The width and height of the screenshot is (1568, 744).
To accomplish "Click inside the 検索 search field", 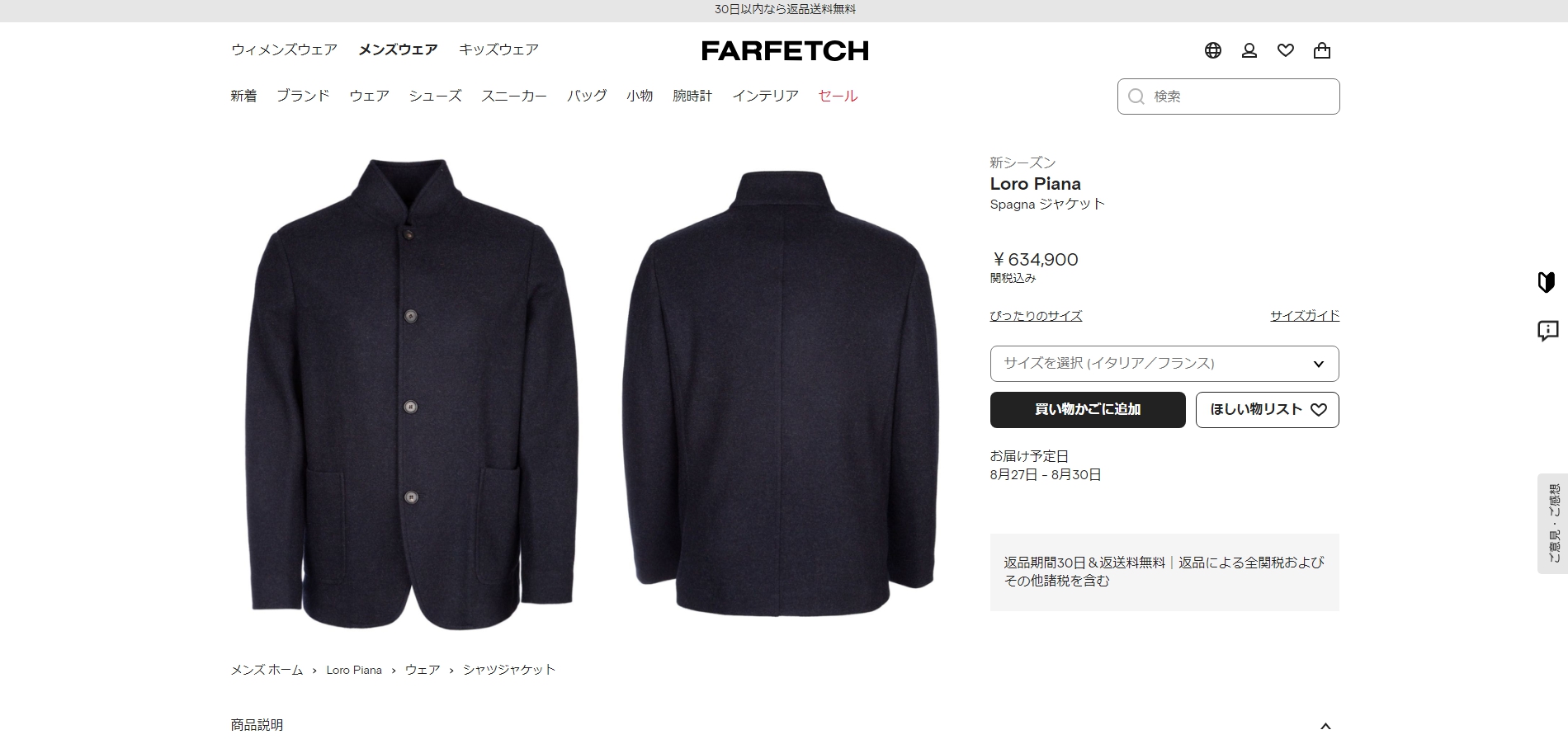I will click(x=1229, y=97).
